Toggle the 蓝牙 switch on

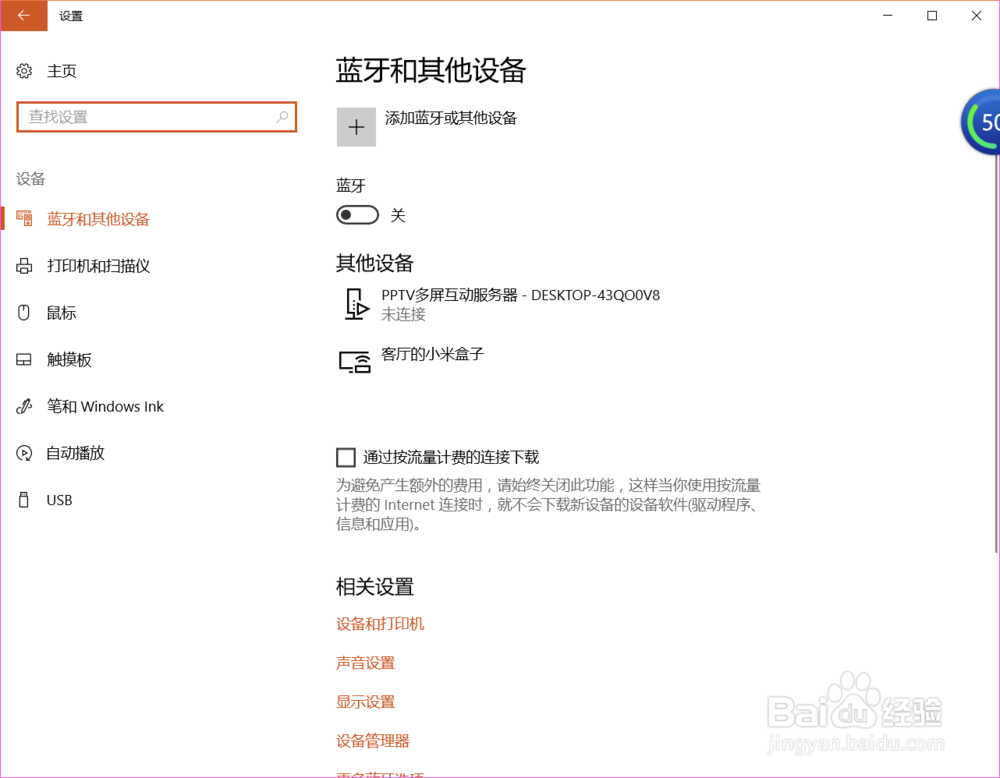(357, 214)
